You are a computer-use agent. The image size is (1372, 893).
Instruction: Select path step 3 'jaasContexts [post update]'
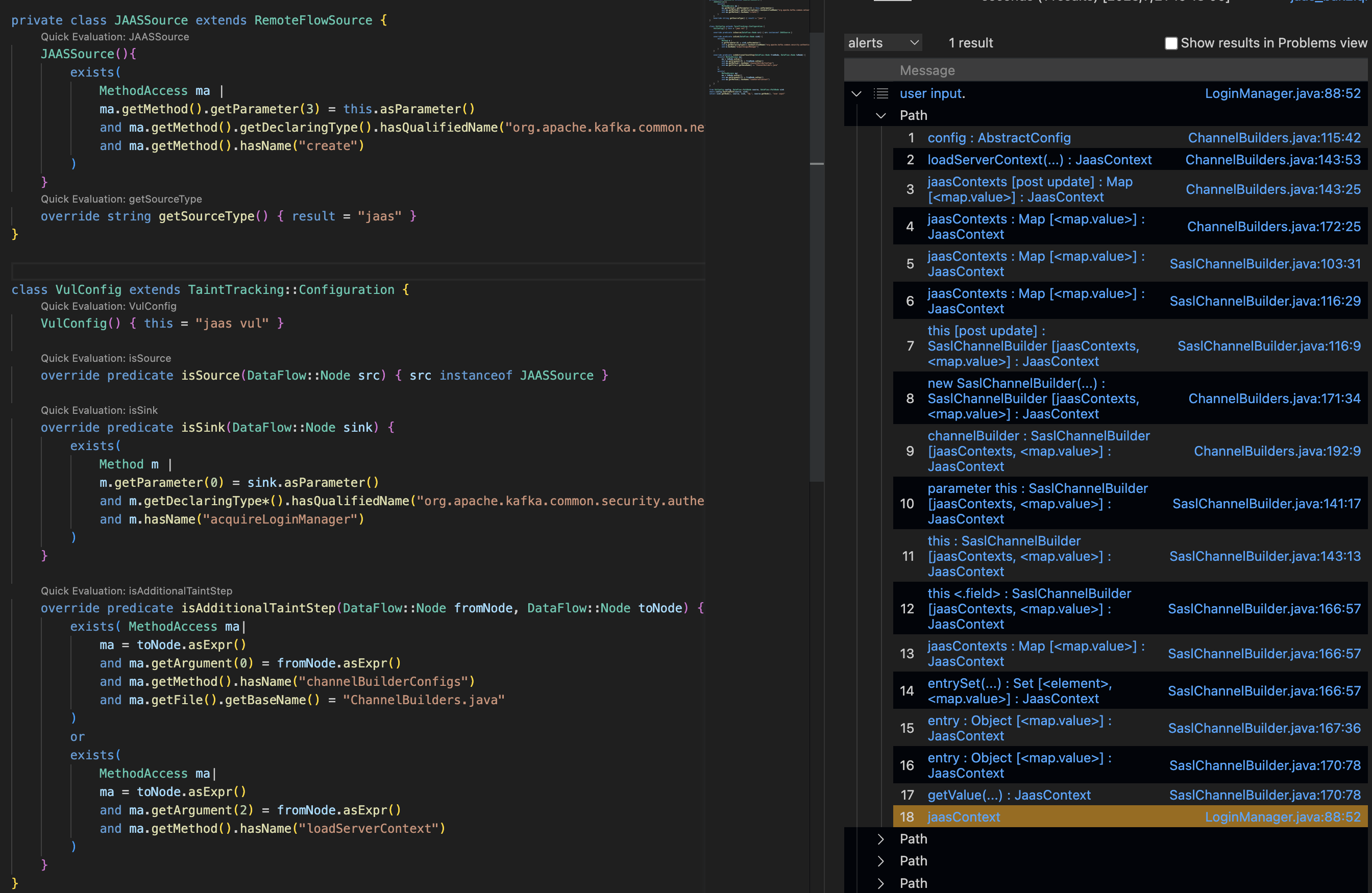tap(1030, 189)
